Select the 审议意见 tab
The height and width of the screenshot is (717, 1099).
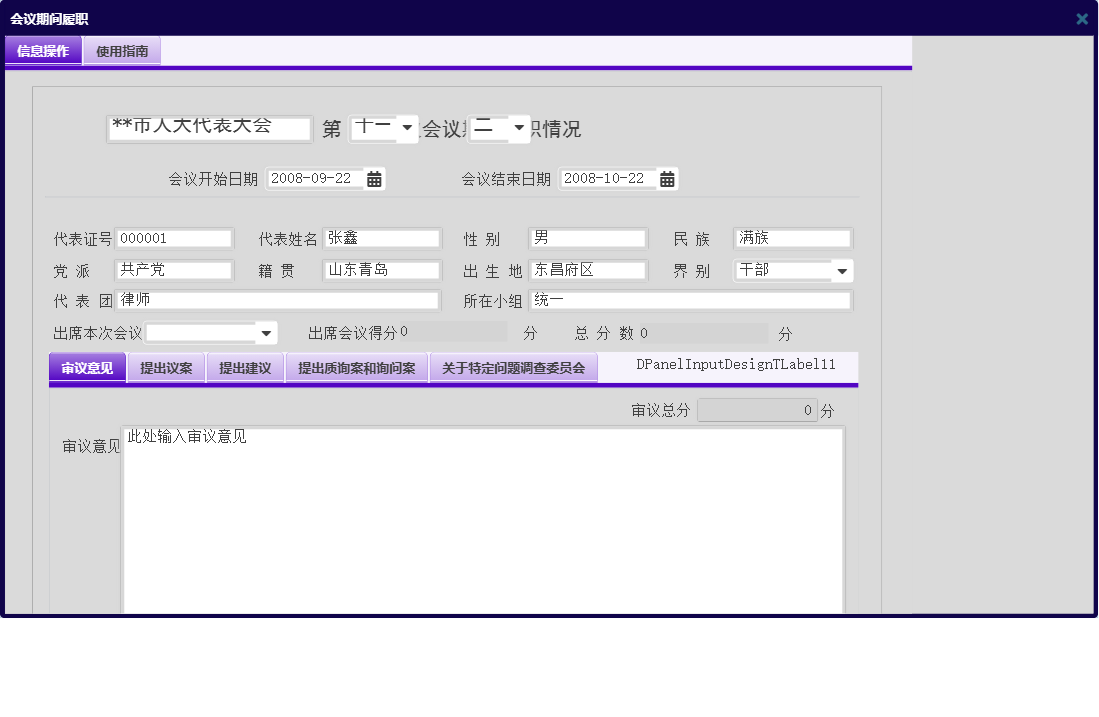[87, 367]
